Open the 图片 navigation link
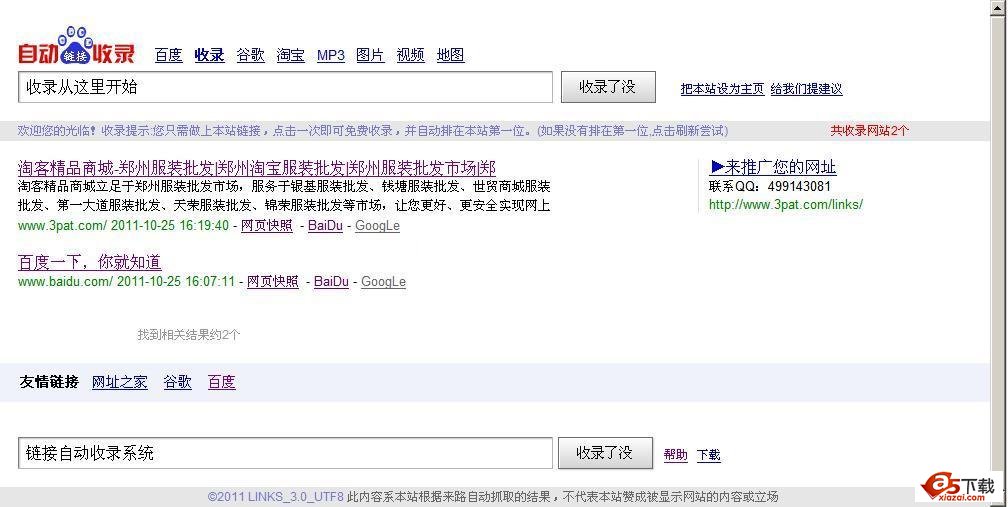Screen dimensions: 1008x507 point(370,55)
